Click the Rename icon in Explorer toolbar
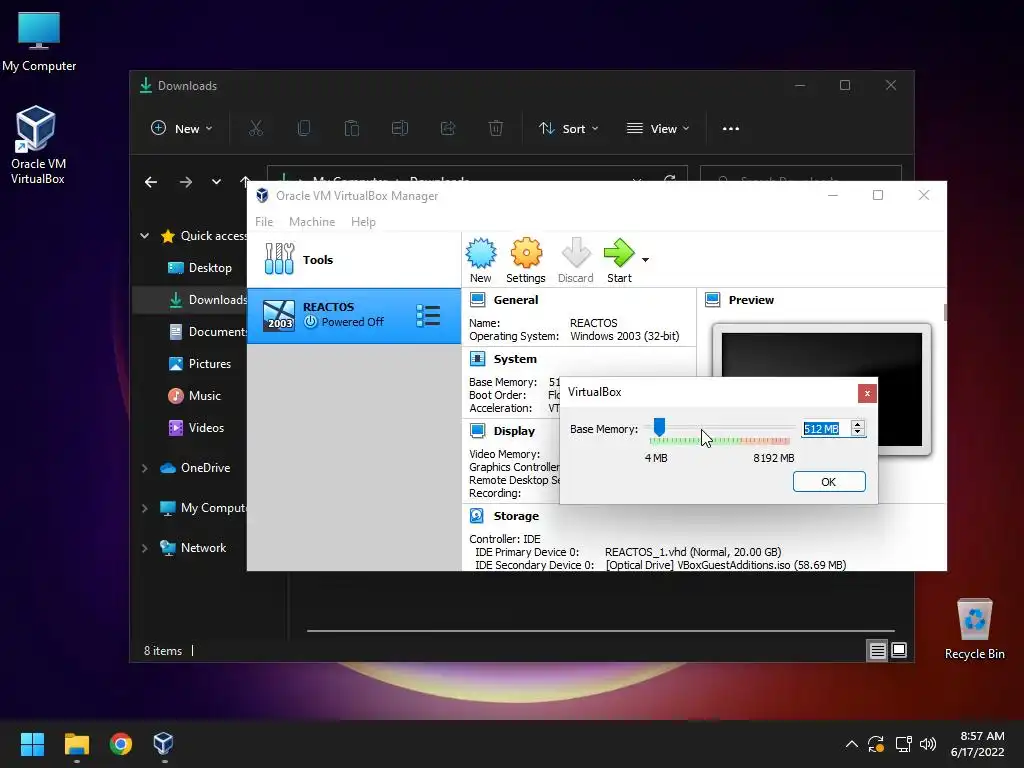This screenshot has width=1024, height=768. 400,129
